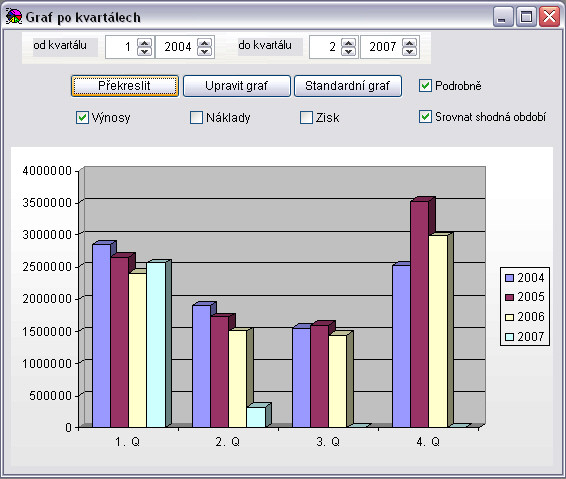This screenshot has height=479, width=566.
Task: Click the 1. Q axis label
Action: 127,441
